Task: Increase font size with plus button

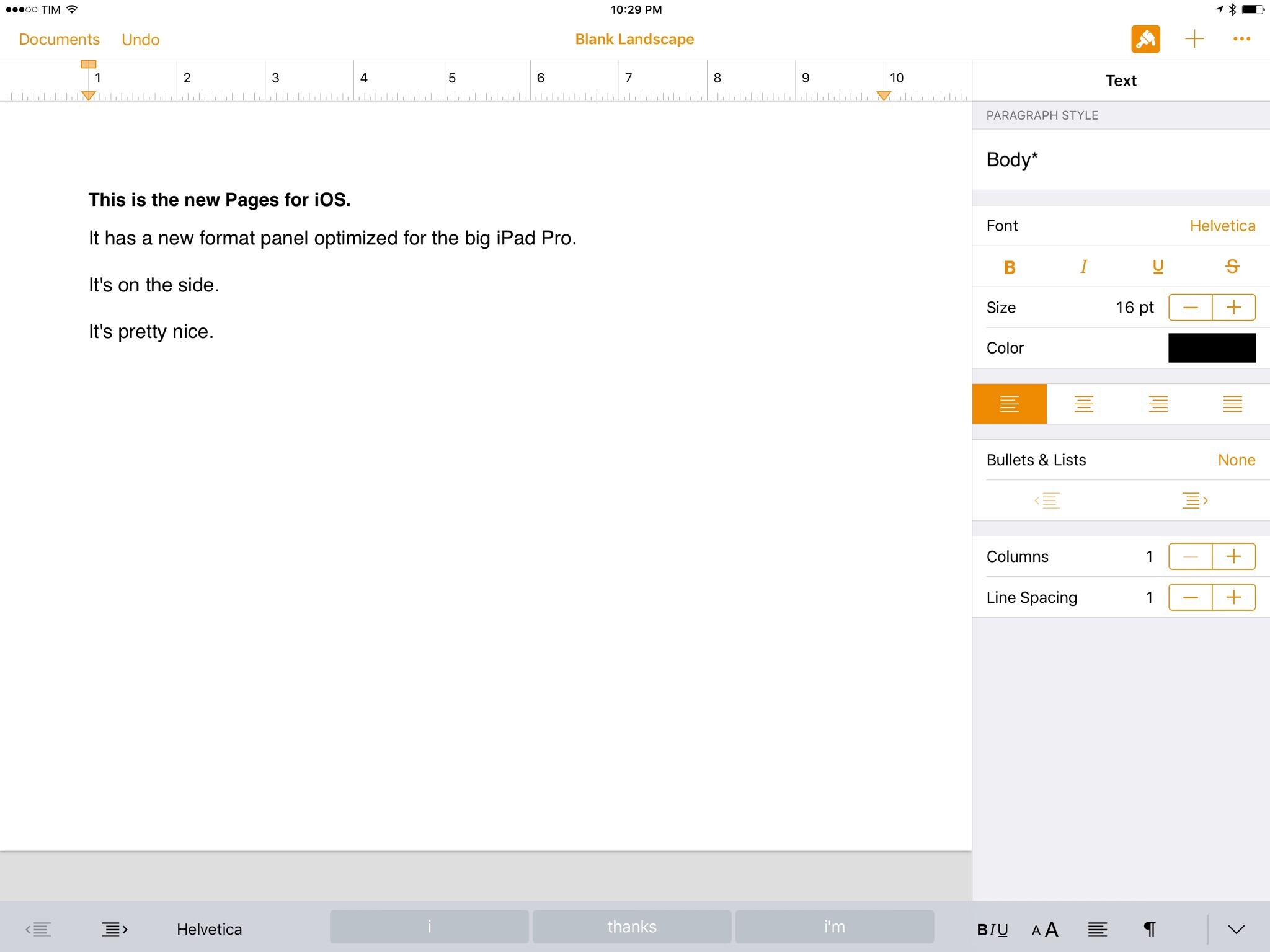Action: 1234,308
